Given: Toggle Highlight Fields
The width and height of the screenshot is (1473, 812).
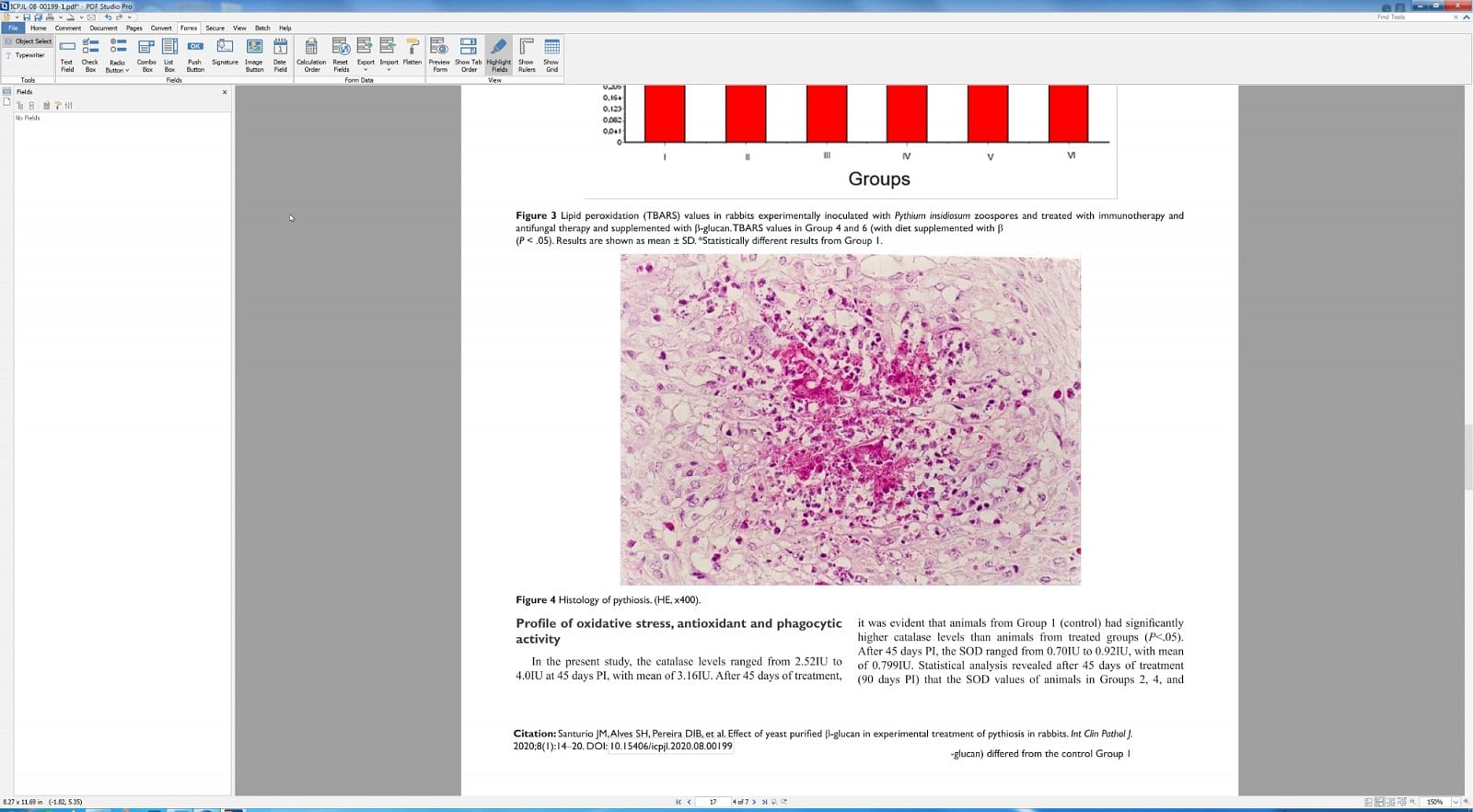Looking at the screenshot, I should (499, 55).
